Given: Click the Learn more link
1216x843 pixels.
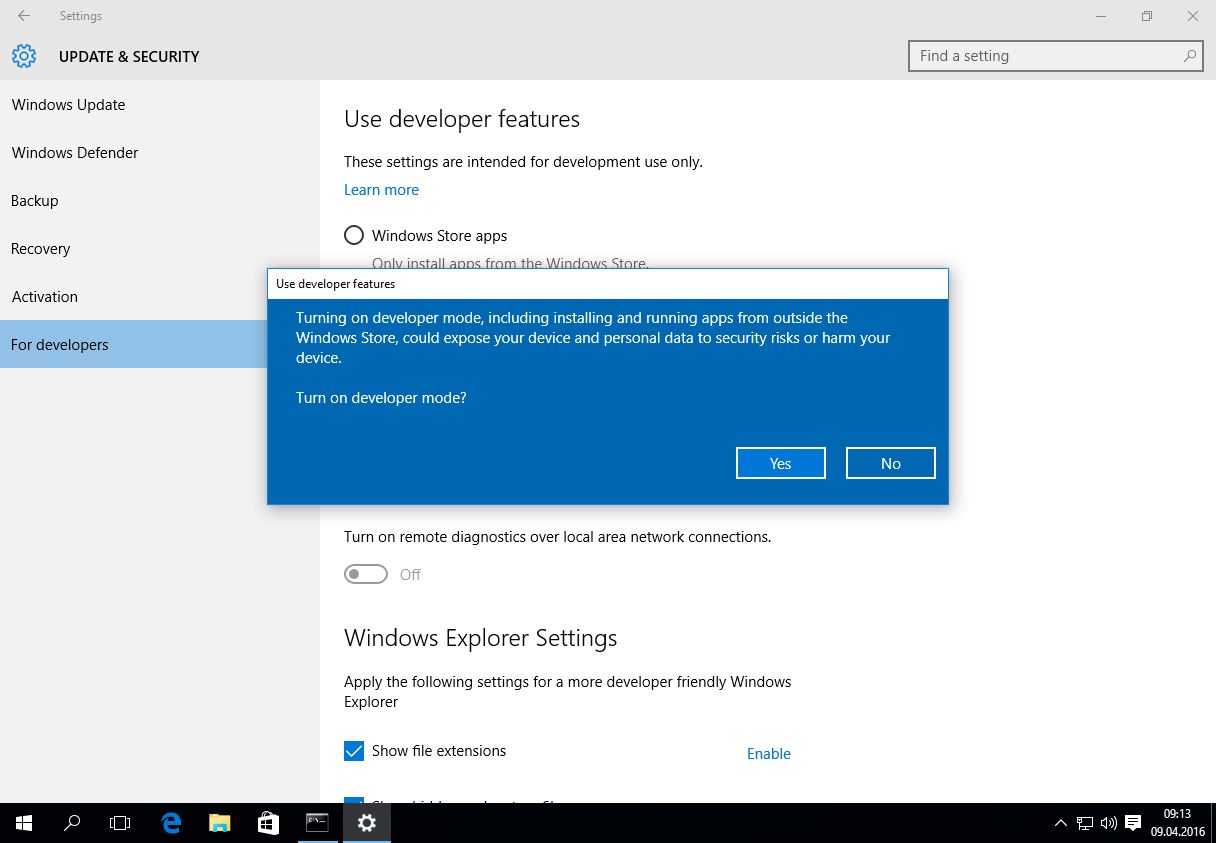Looking at the screenshot, I should [381, 190].
